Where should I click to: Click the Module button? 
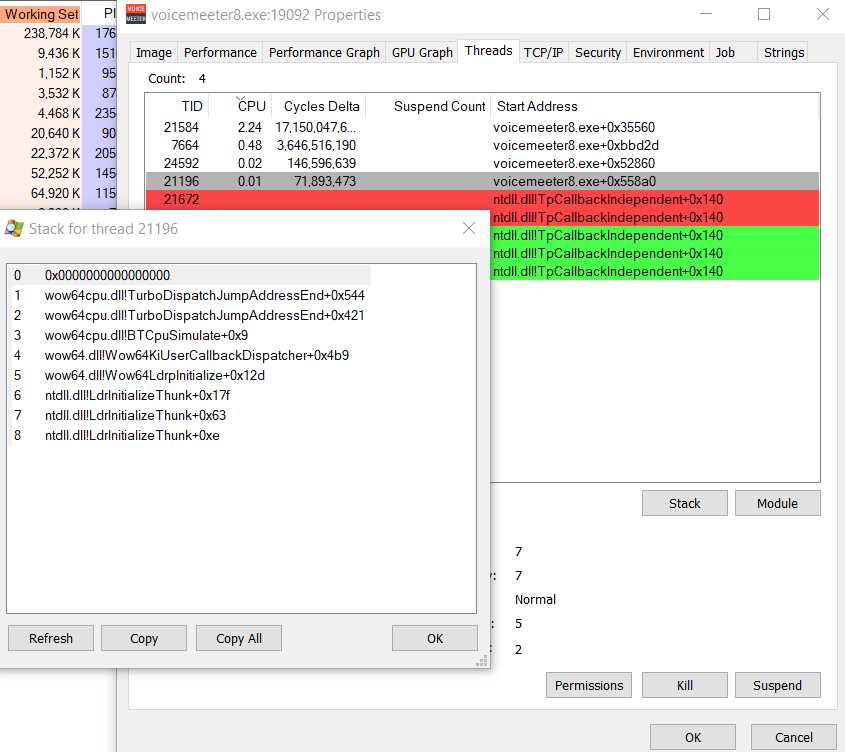point(777,503)
